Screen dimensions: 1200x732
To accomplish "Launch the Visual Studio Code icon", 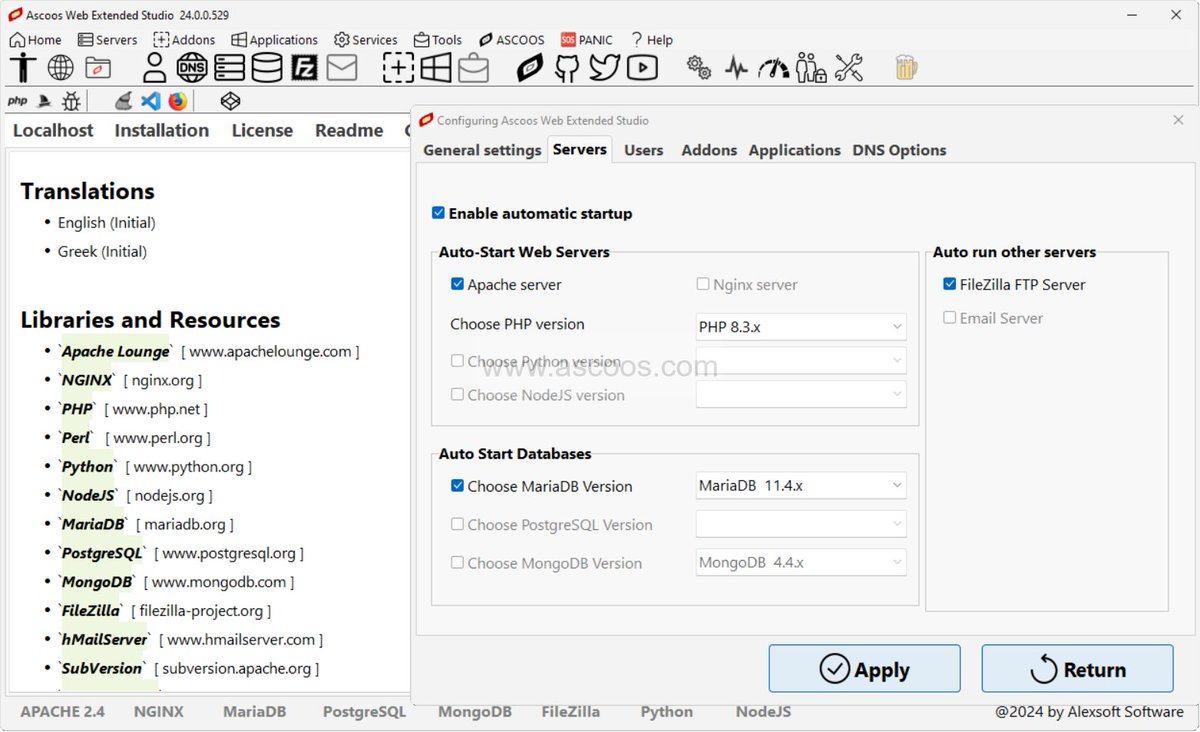I will (x=151, y=101).
